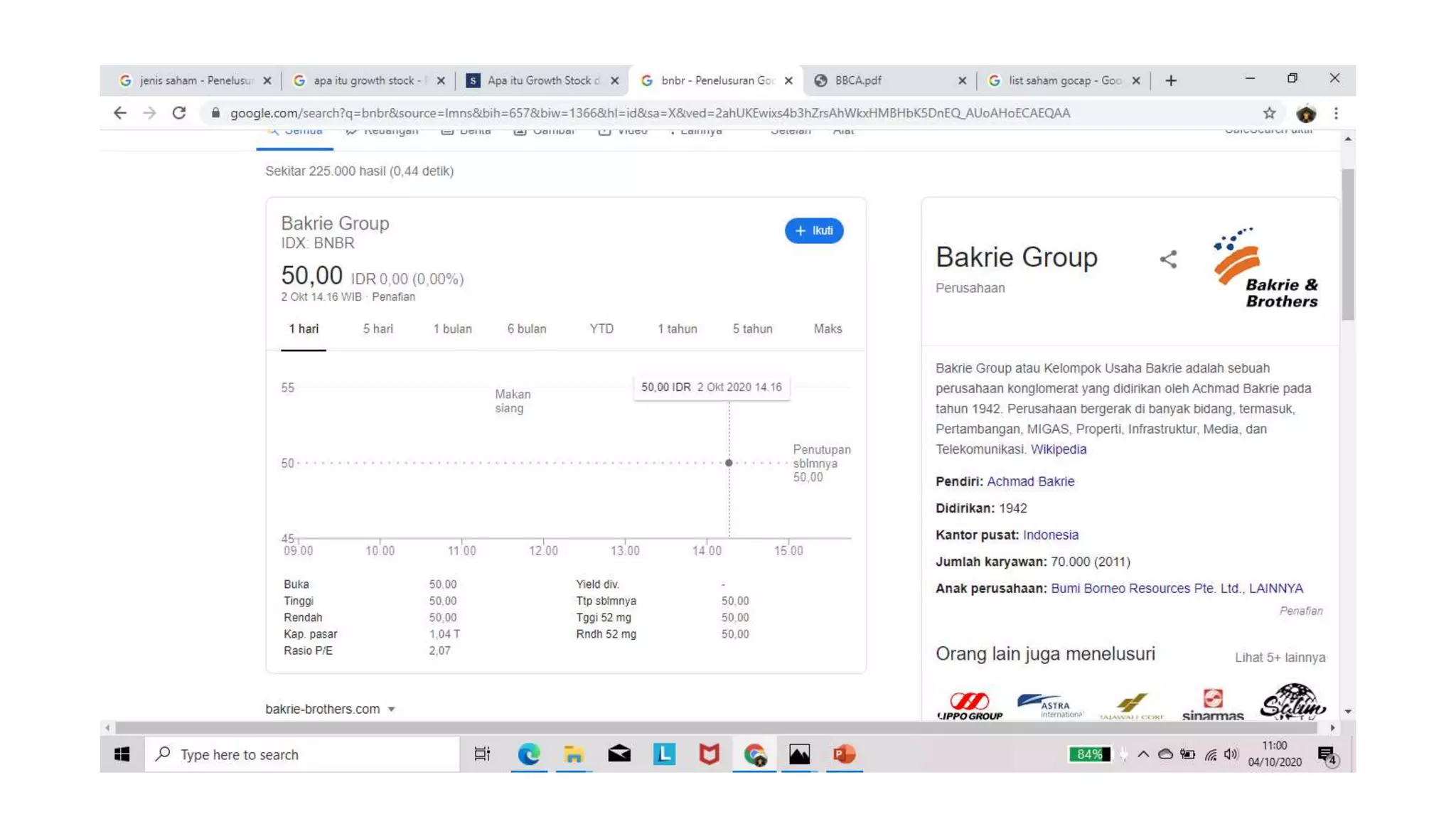Open a new tab with the plus icon
Image resolution: width=1456 pixels, height=819 pixels.
1171,80
